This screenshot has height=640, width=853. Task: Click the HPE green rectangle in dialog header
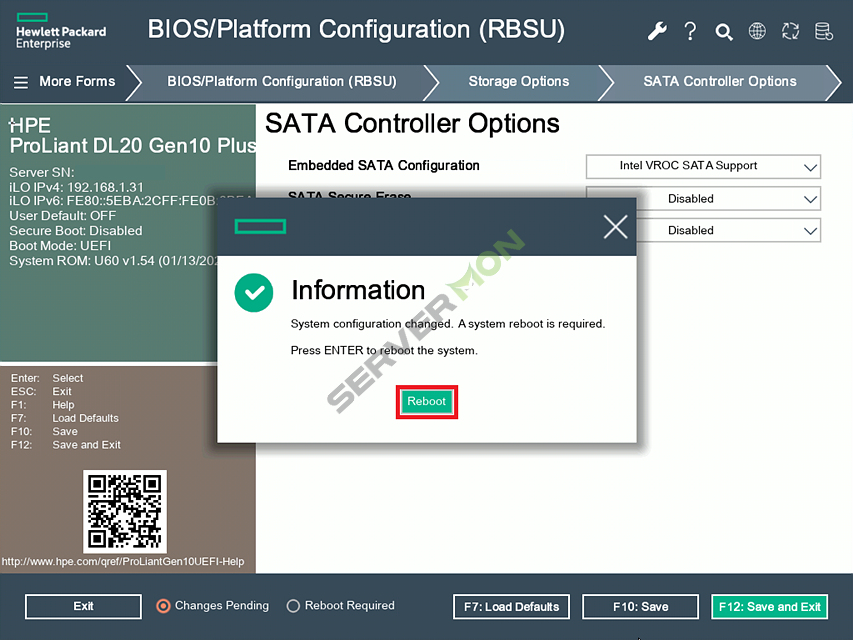coord(260,226)
